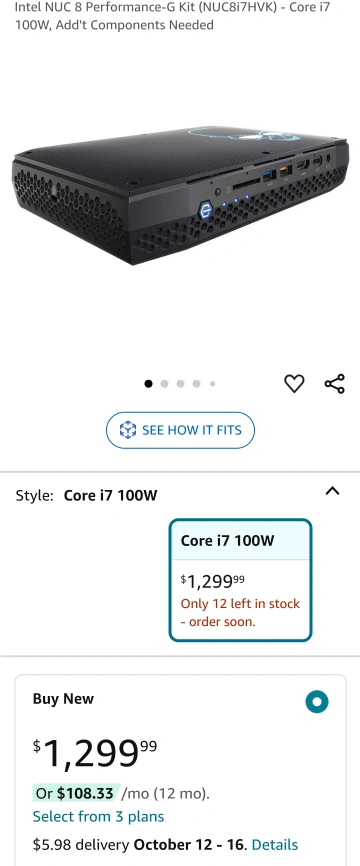
Task: Tap the Intel NUC 8 product title
Action: 172,16
